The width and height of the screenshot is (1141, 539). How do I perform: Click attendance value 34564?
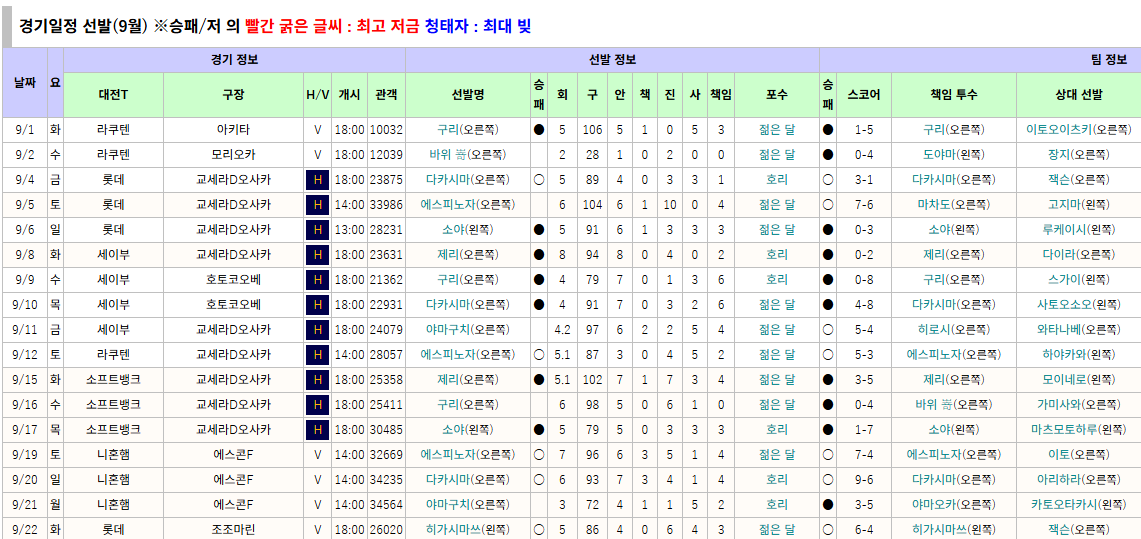tap(386, 505)
